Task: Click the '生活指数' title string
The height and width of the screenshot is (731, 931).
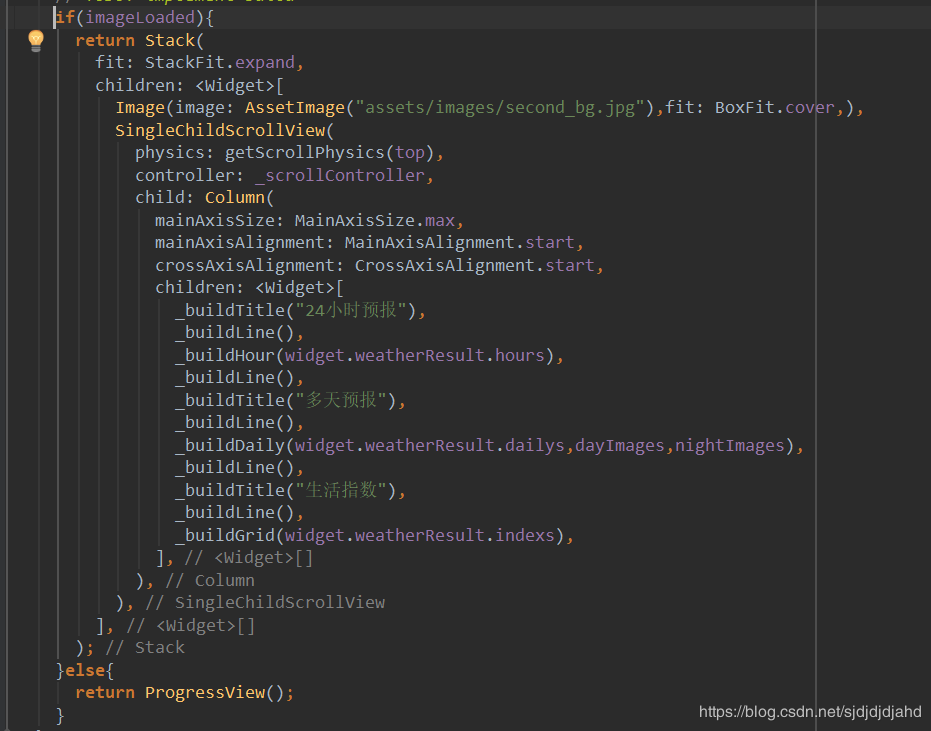Action: point(341,490)
